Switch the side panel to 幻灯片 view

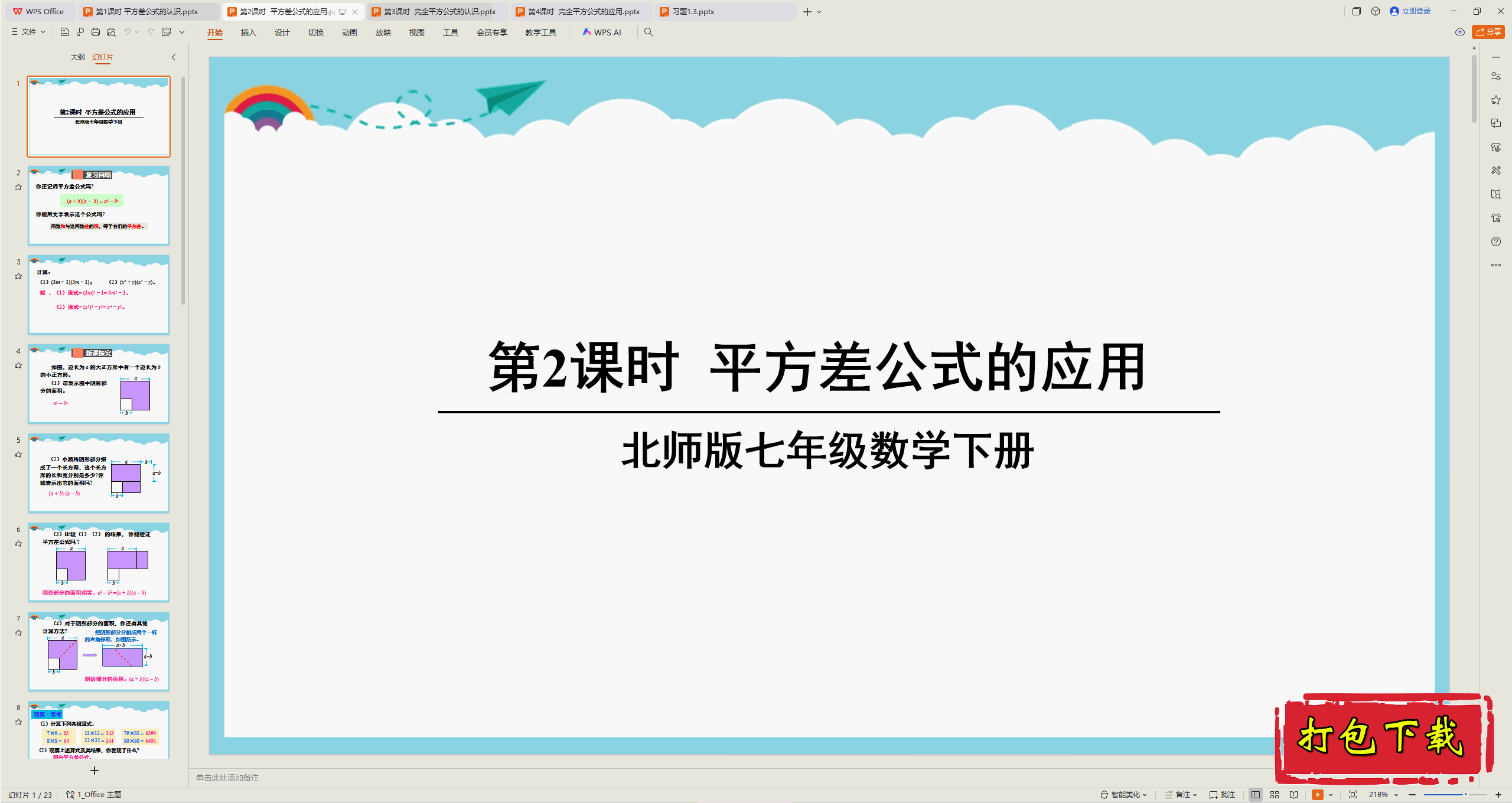[x=103, y=57]
